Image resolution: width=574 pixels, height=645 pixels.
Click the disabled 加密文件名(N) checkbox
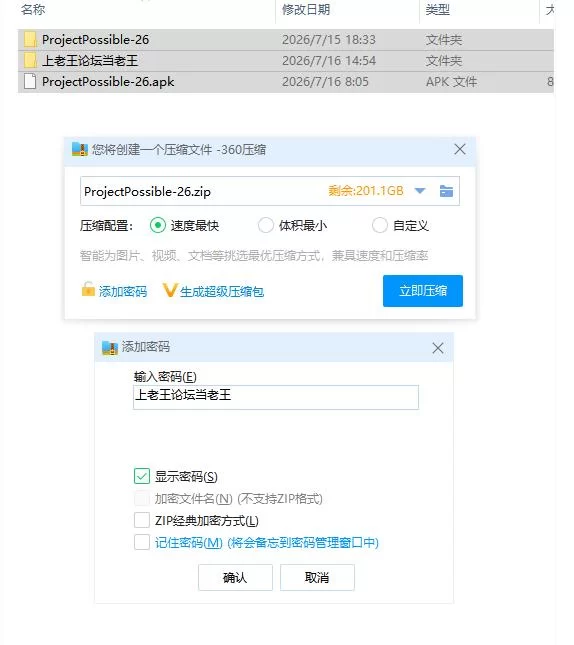tap(142, 498)
